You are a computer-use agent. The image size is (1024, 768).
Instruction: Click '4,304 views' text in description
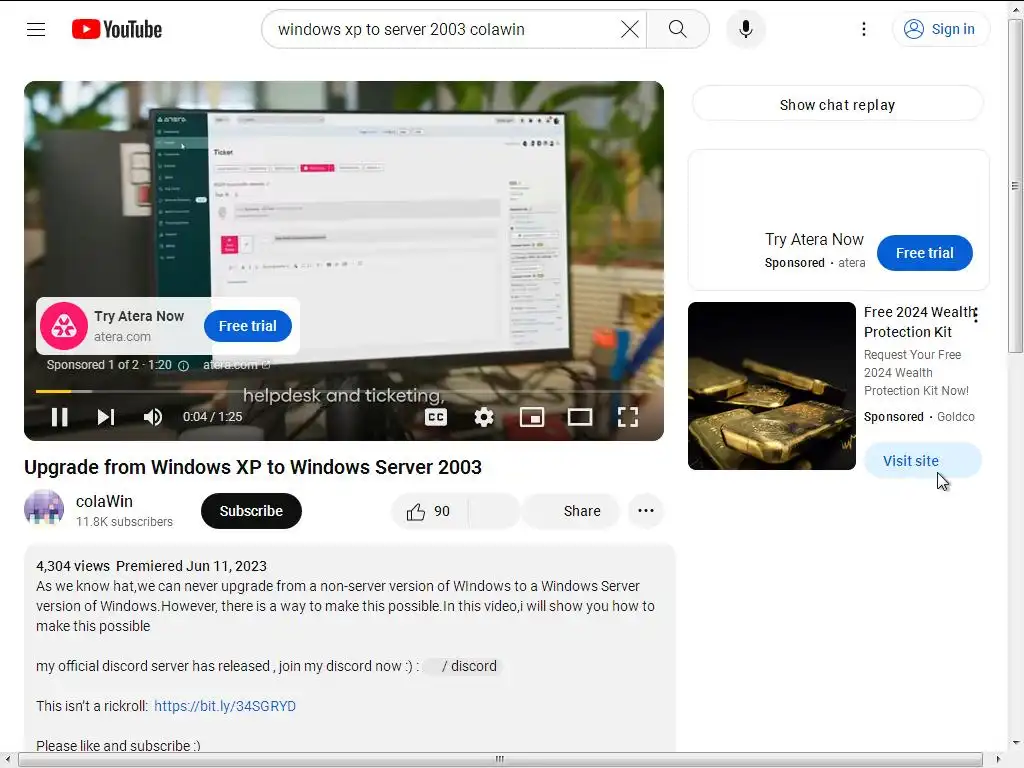tap(72, 566)
